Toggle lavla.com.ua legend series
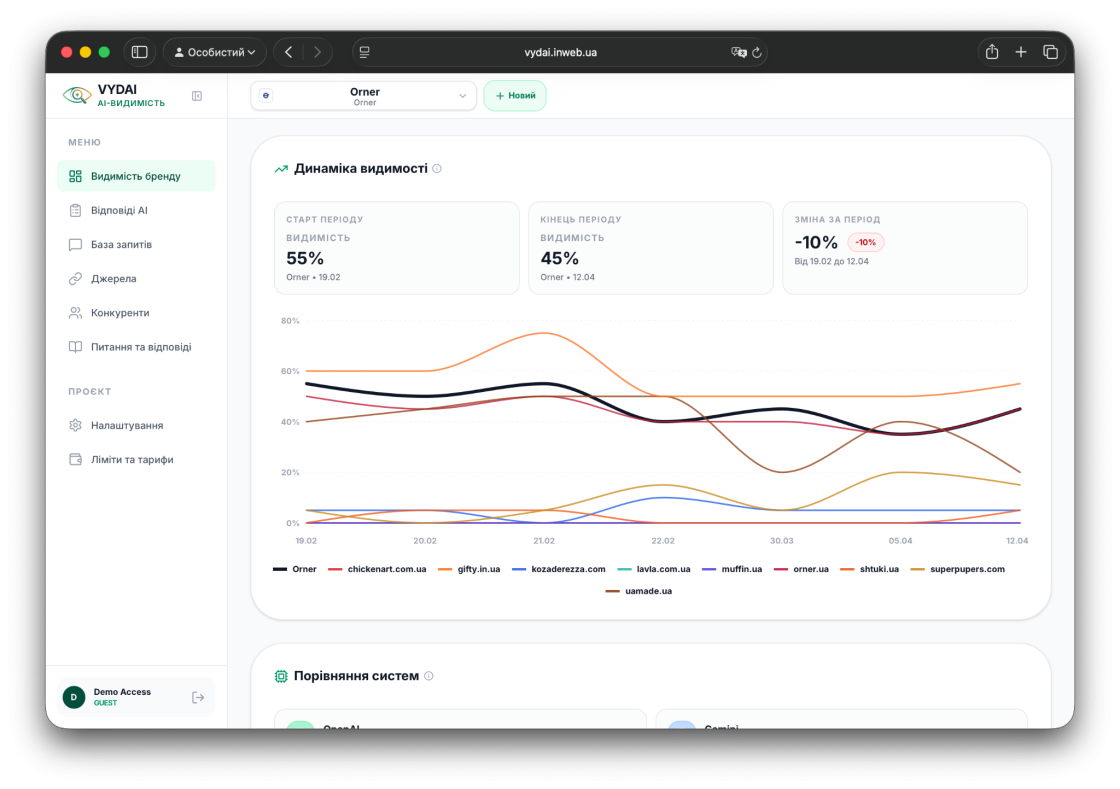Image resolution: width=1120 pixels, height=789 pixels. click(654, 569)
